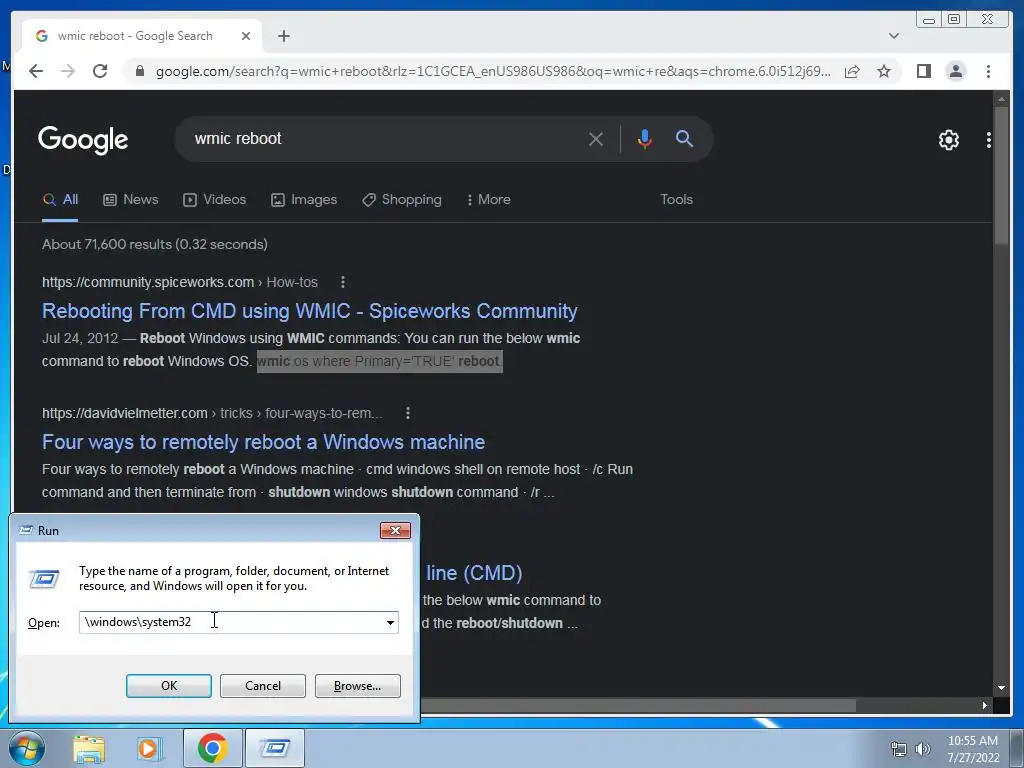
Task: Select the Run taskbar button
Action: click(275, 748)
